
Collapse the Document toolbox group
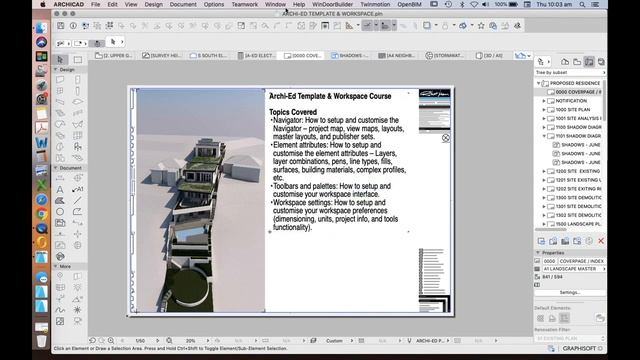point(56,168)
